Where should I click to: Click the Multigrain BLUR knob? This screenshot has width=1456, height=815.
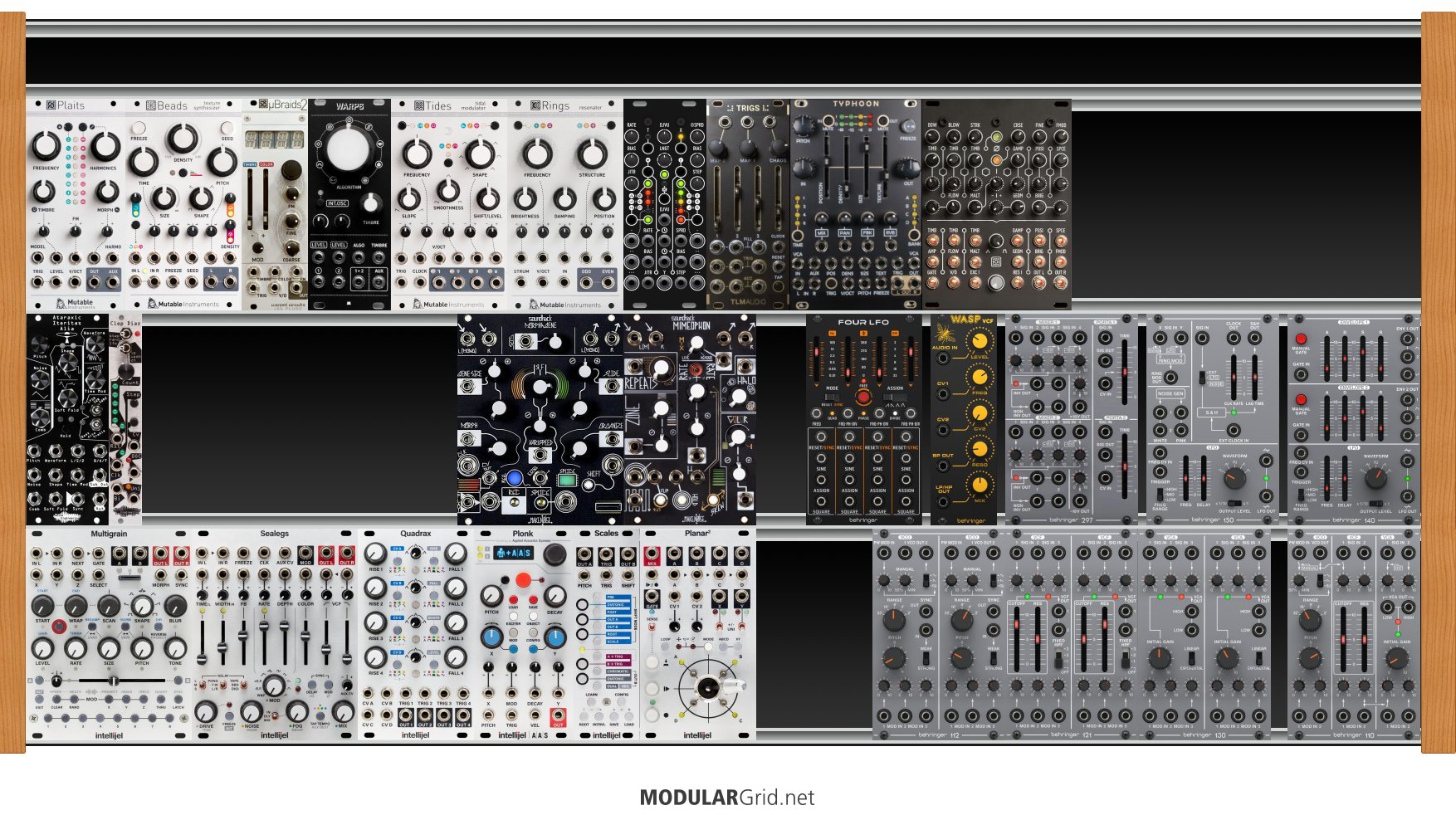pos(175,606)
